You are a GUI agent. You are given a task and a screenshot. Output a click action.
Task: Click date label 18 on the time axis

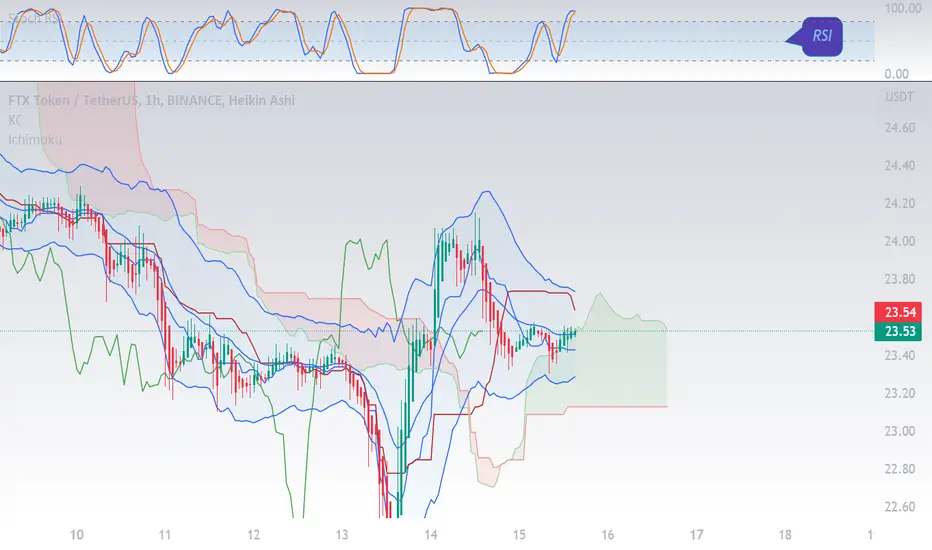[x=785, y=535]
